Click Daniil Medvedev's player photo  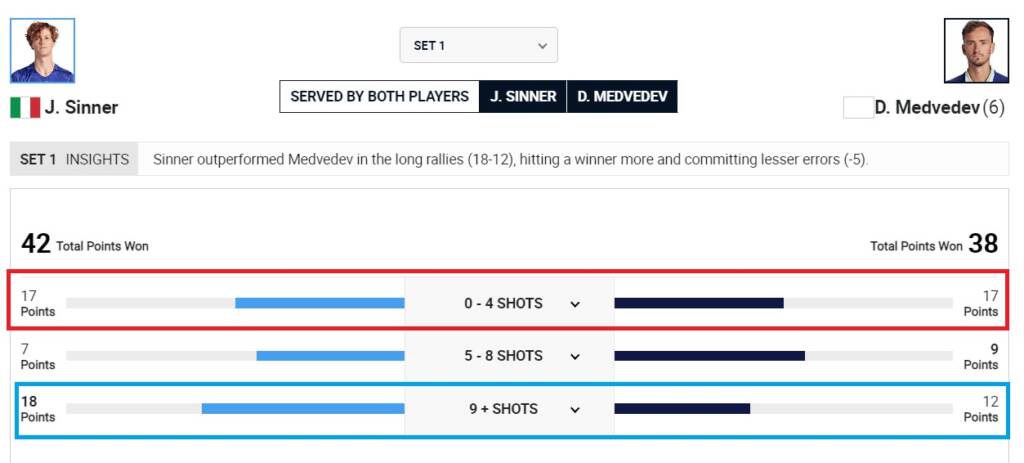point(976,50)
